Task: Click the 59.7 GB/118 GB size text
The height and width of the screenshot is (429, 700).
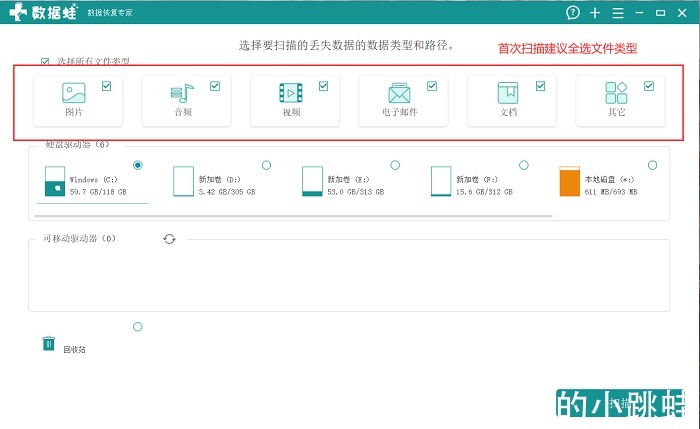Action: pyautogui.click(x=98, y=192)
